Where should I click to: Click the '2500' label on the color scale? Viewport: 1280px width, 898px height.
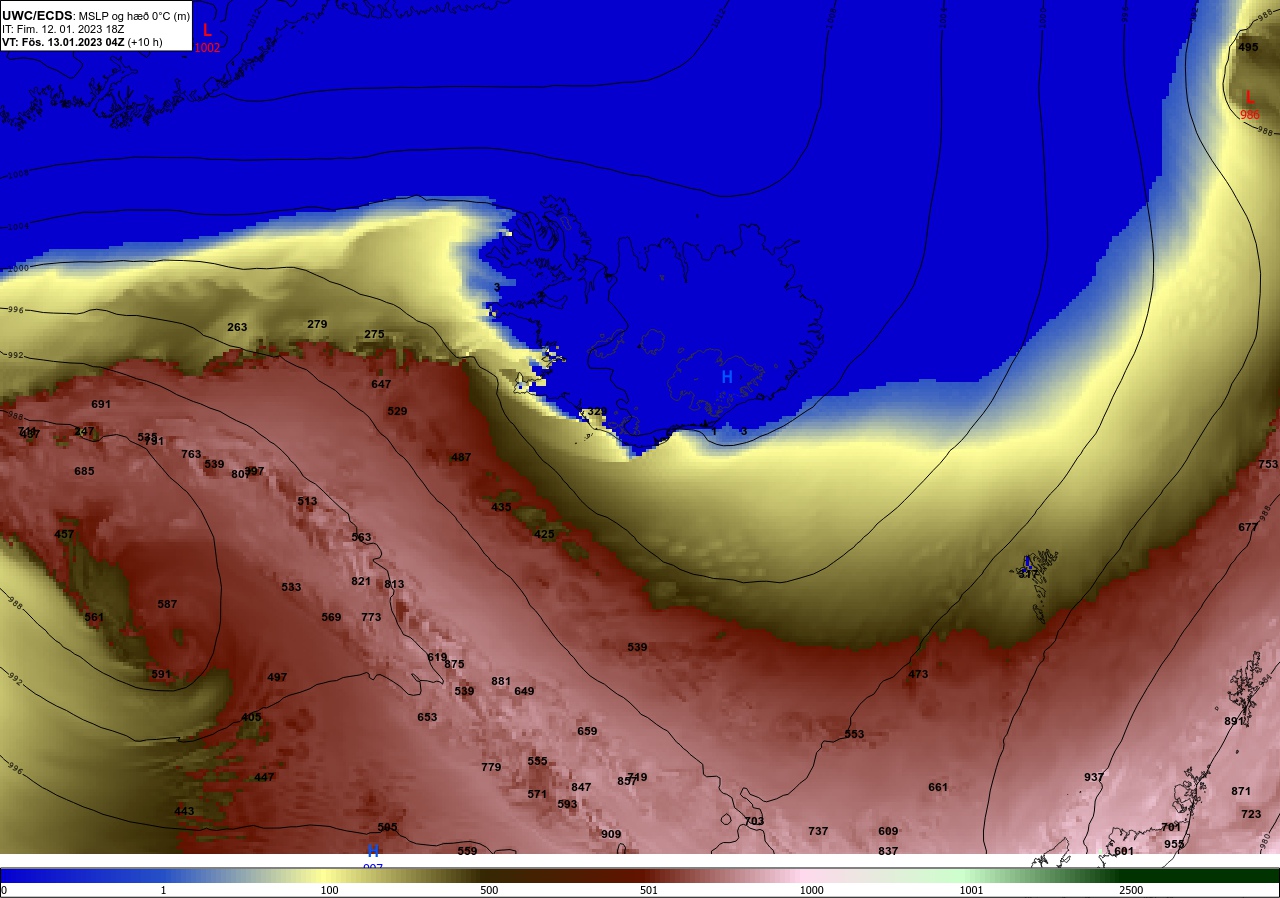click(1131, 890)
